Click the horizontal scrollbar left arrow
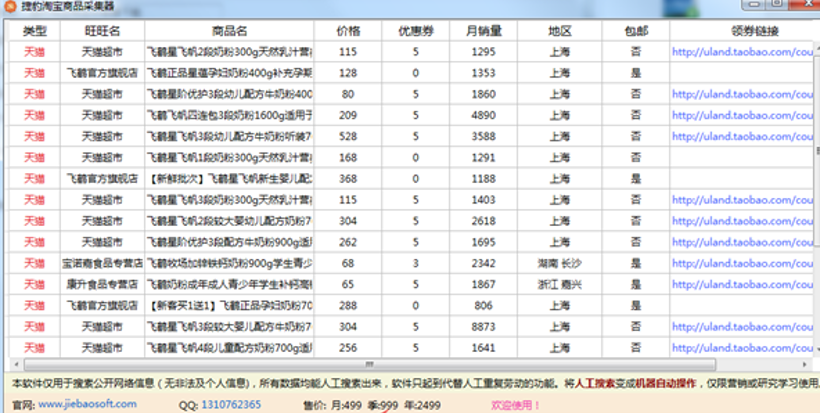The image size is (820, 413). (x=16, y=364)
